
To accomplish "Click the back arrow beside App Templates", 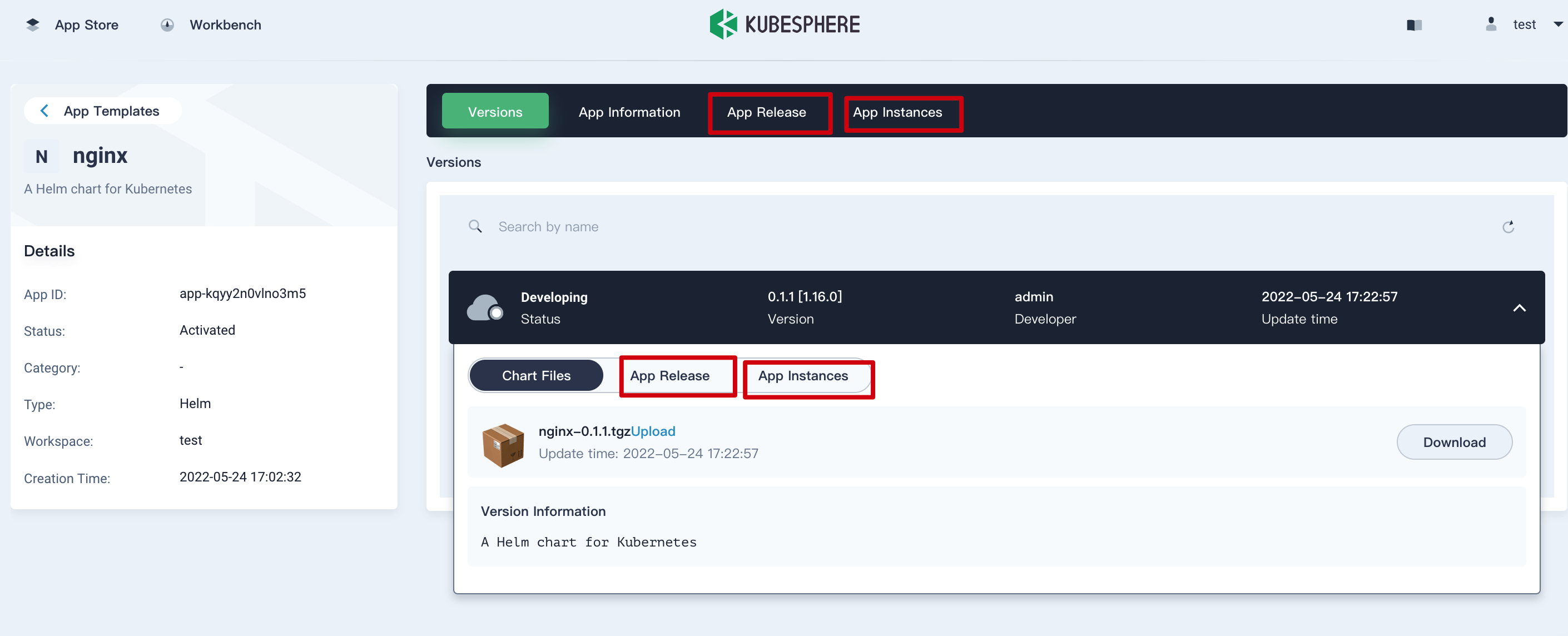I will [44, 111].
